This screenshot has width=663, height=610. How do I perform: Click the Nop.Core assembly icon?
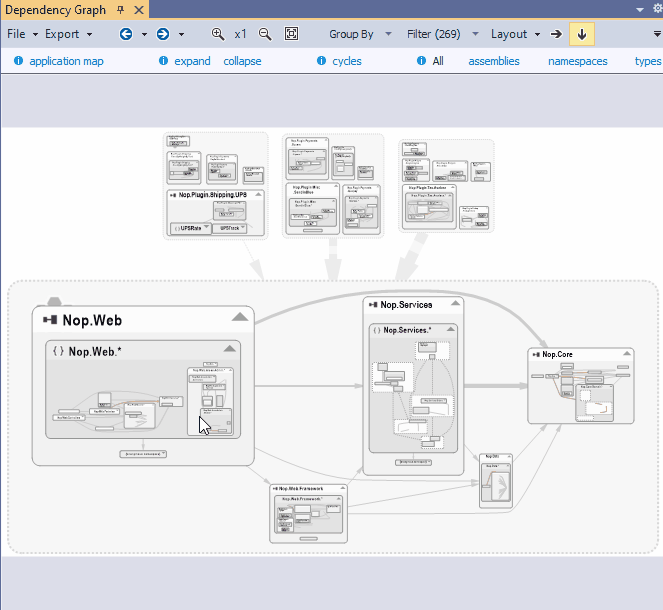click(536, 354)
